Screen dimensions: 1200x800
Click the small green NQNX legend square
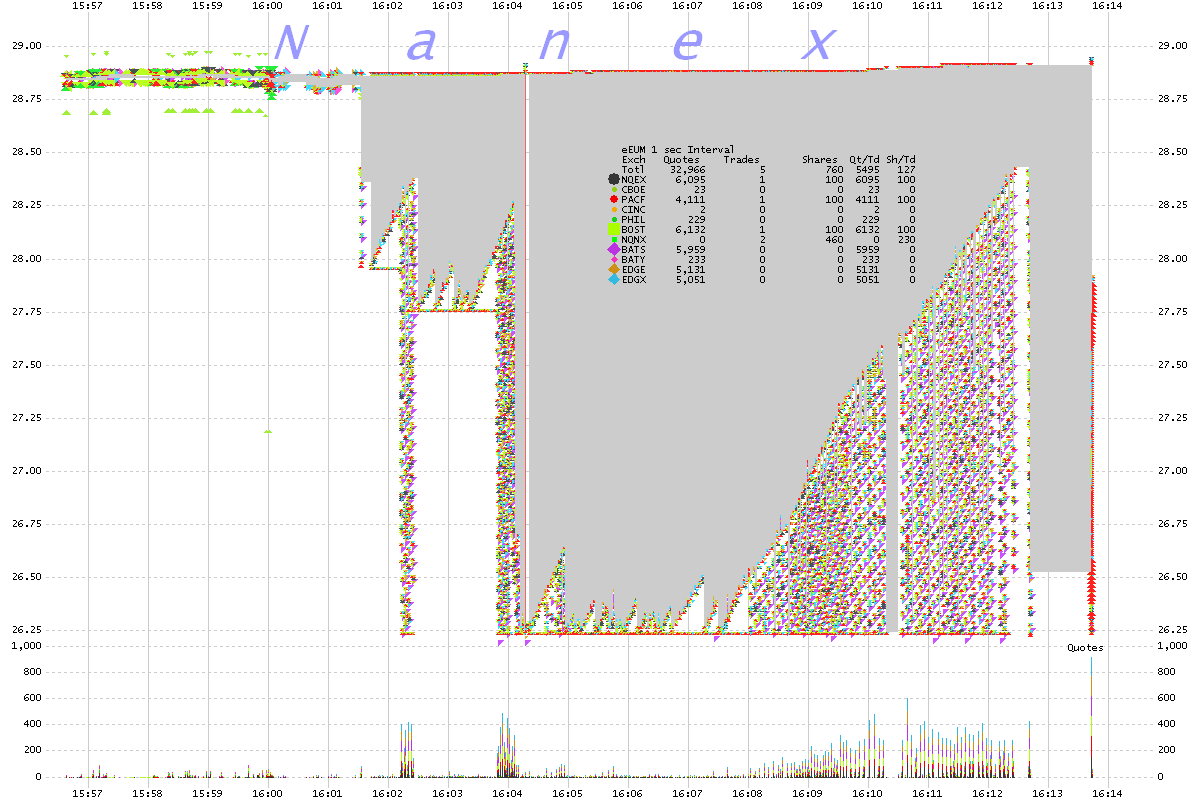[x=614, y=239]
